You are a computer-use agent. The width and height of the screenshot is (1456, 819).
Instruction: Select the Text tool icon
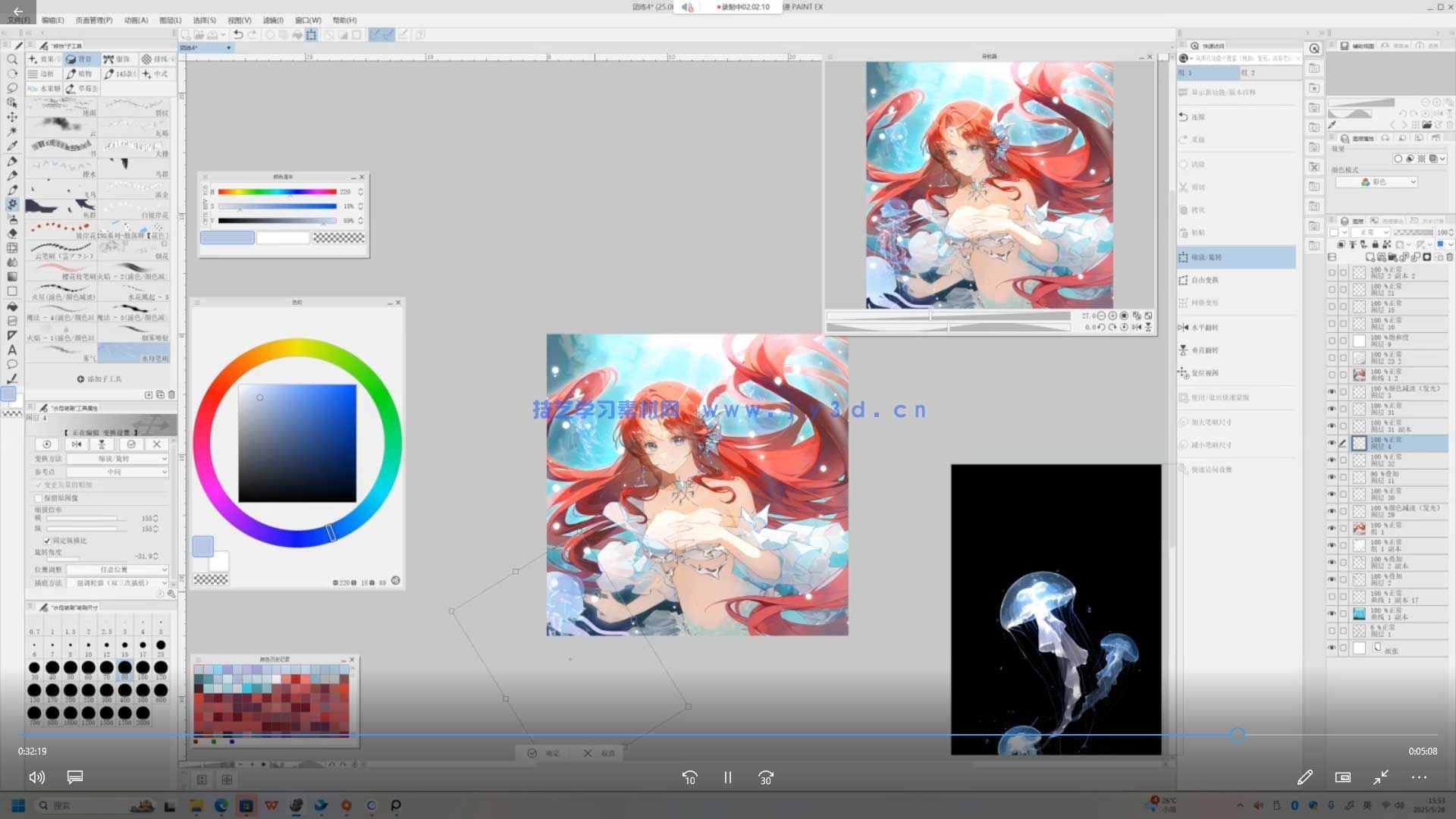pos(12,350)
